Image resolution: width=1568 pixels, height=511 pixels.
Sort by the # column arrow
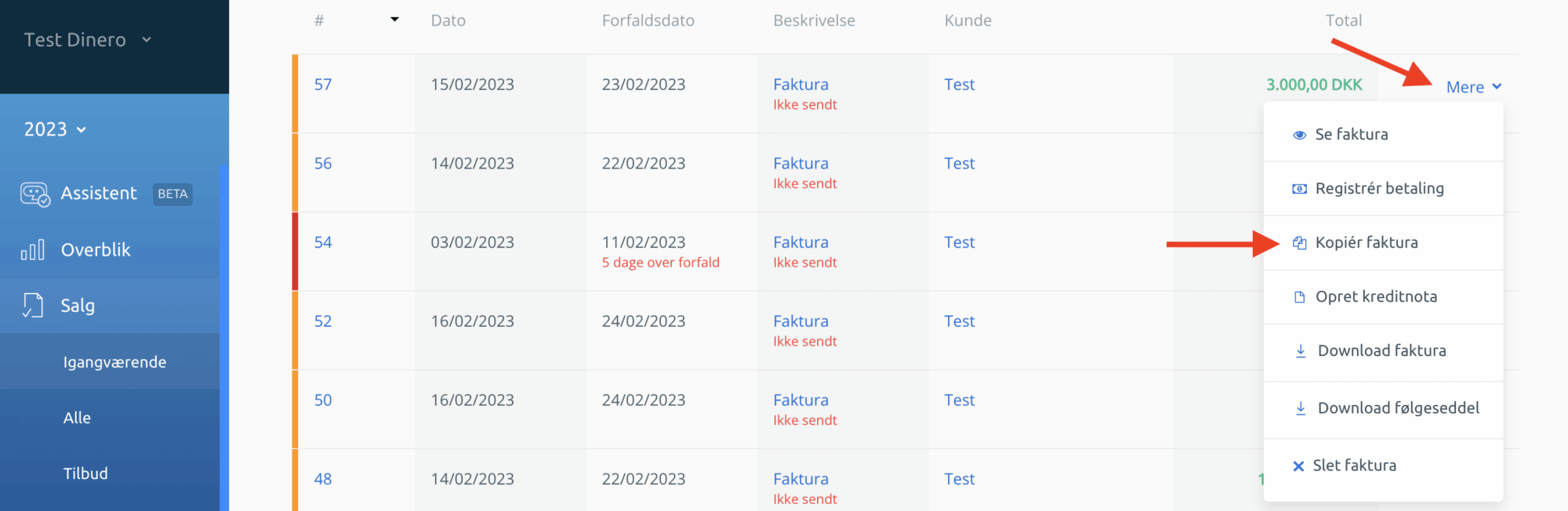(394, 20)
